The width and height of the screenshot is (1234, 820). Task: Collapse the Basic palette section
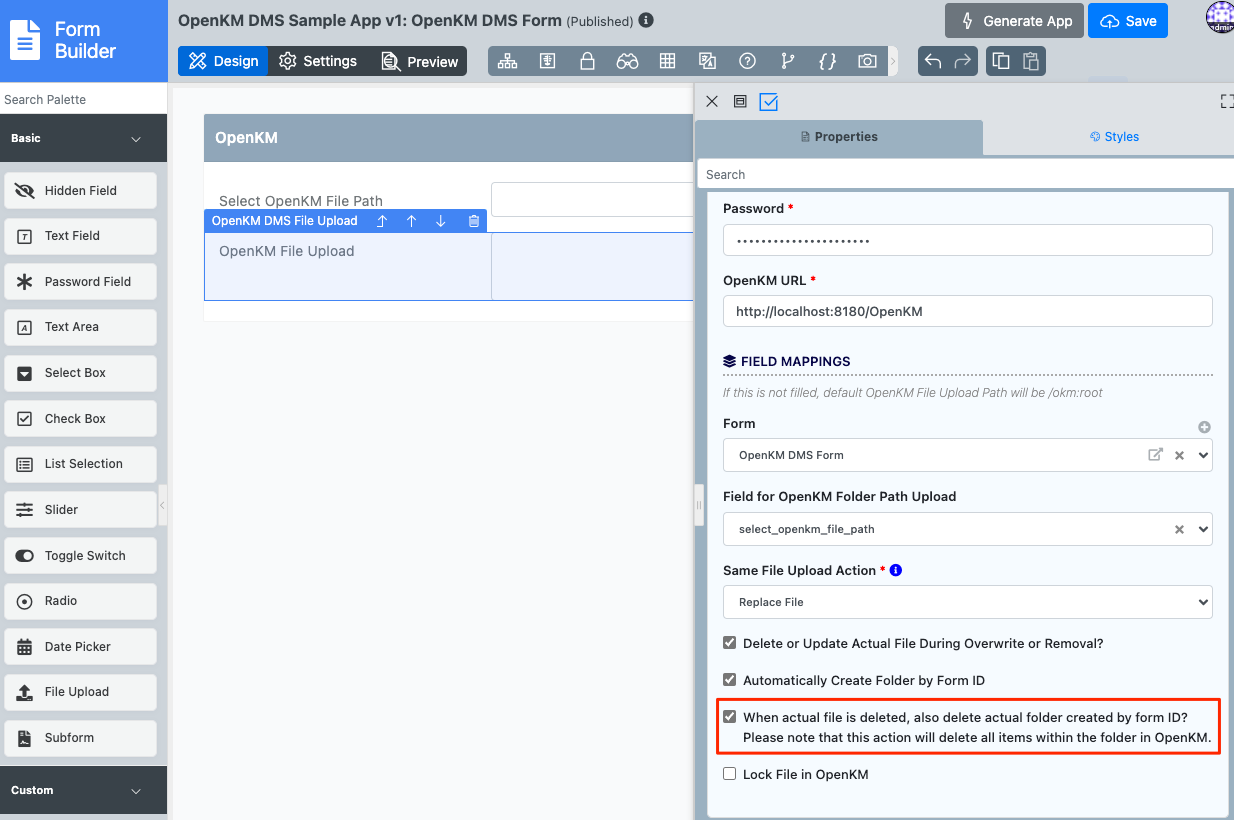[136, 139]
